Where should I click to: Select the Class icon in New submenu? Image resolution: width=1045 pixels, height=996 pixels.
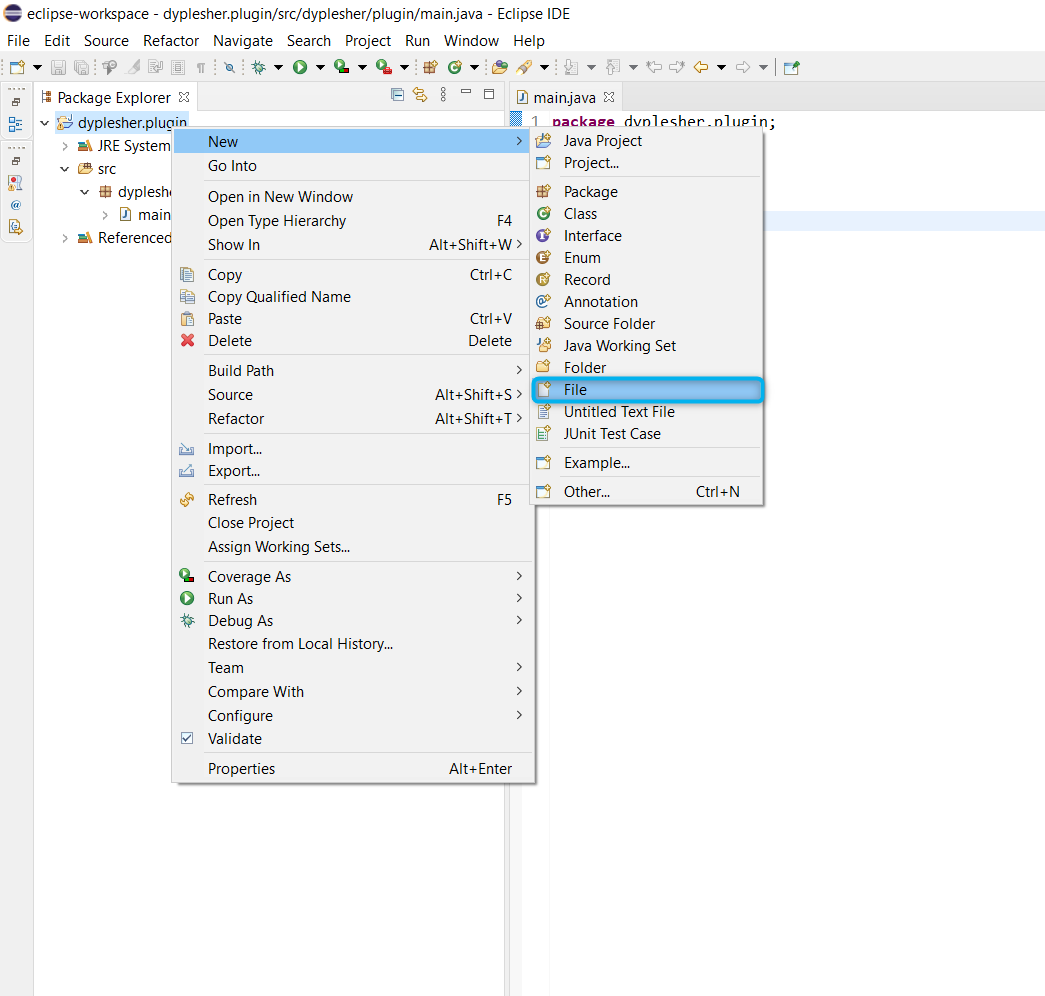(x=544, y=213)
